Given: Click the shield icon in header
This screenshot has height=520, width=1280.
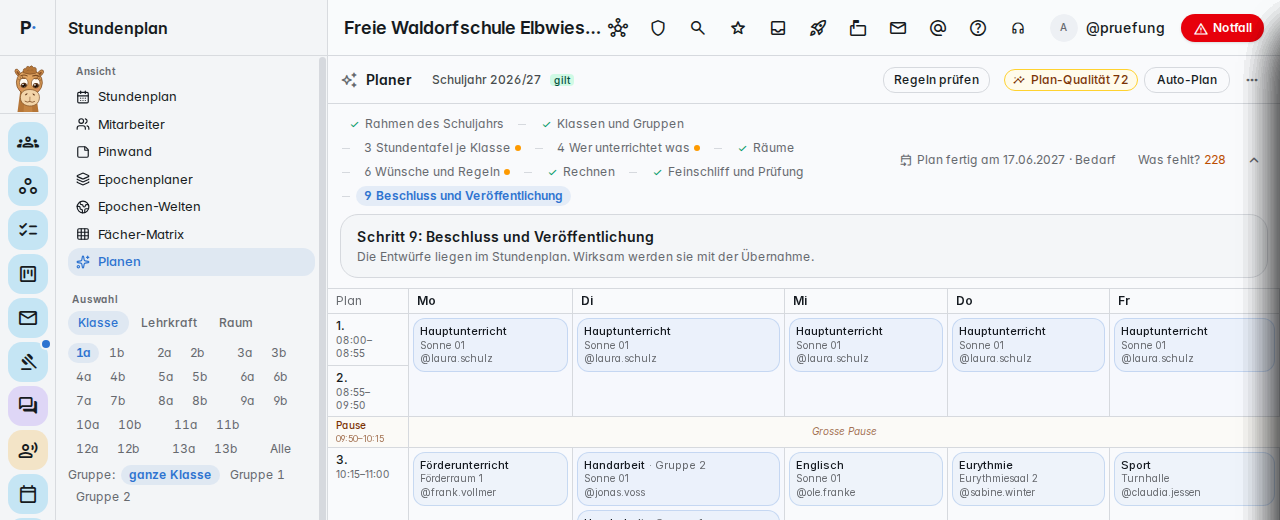Looking at the screenshot, I should (658, 28).
